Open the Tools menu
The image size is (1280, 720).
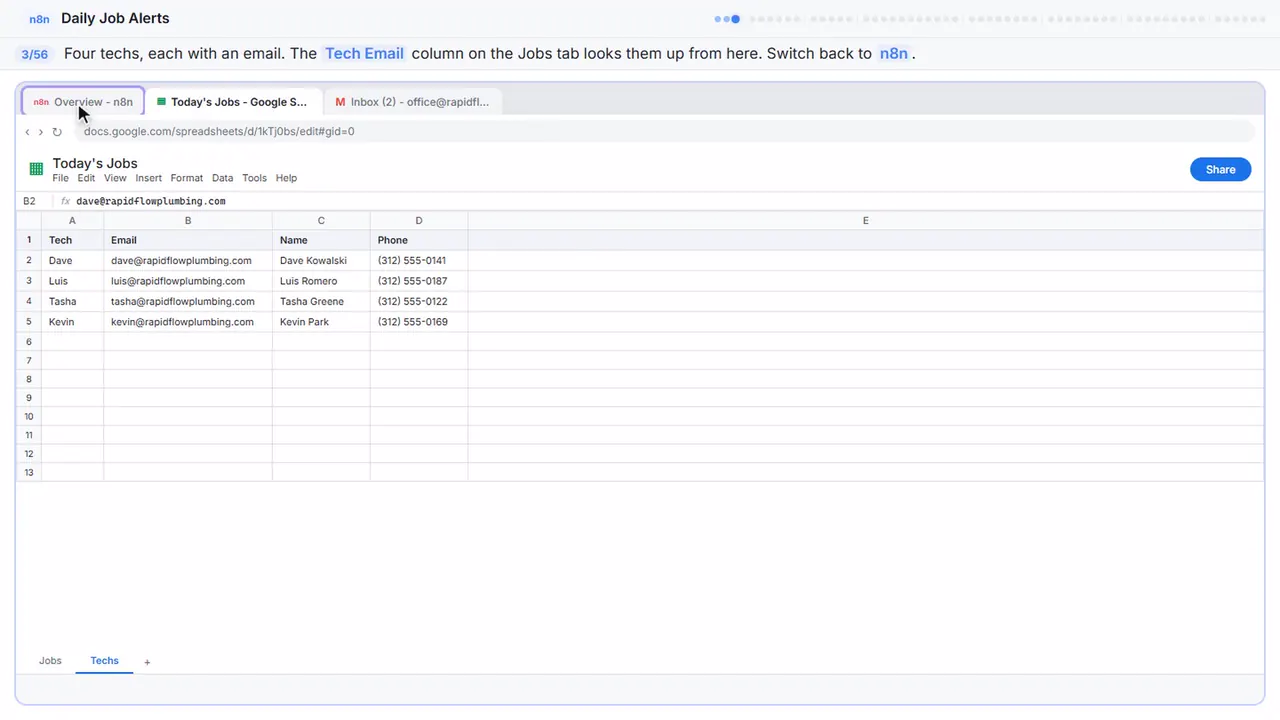point(254,178)
